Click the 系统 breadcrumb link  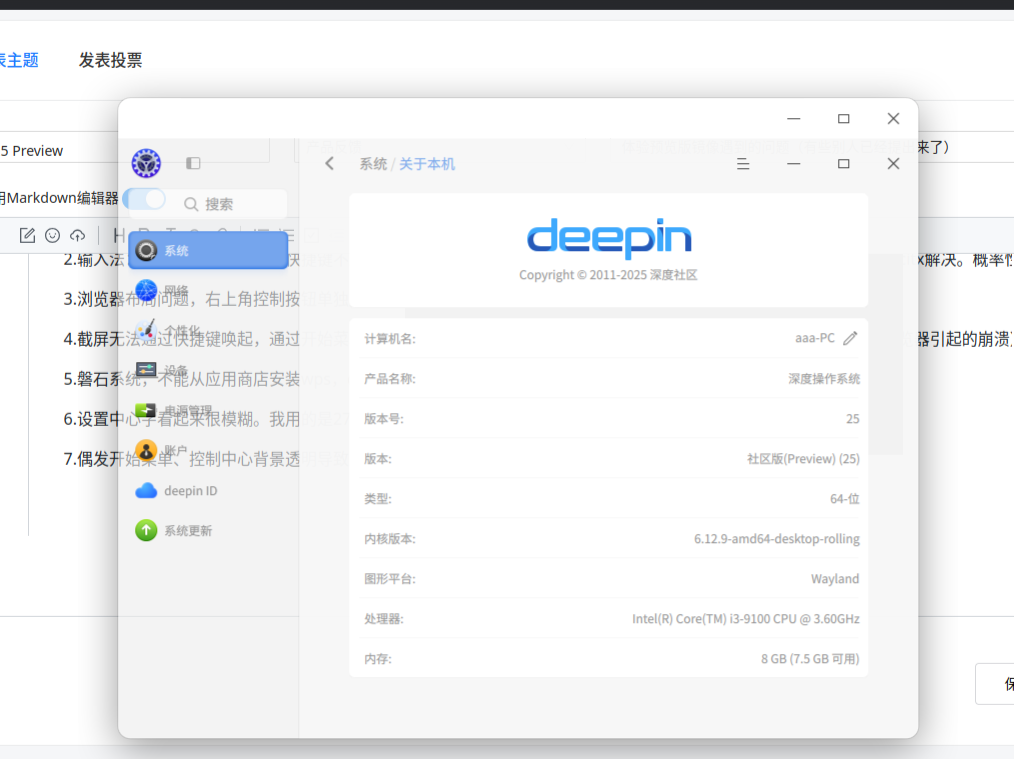point(373,164)
